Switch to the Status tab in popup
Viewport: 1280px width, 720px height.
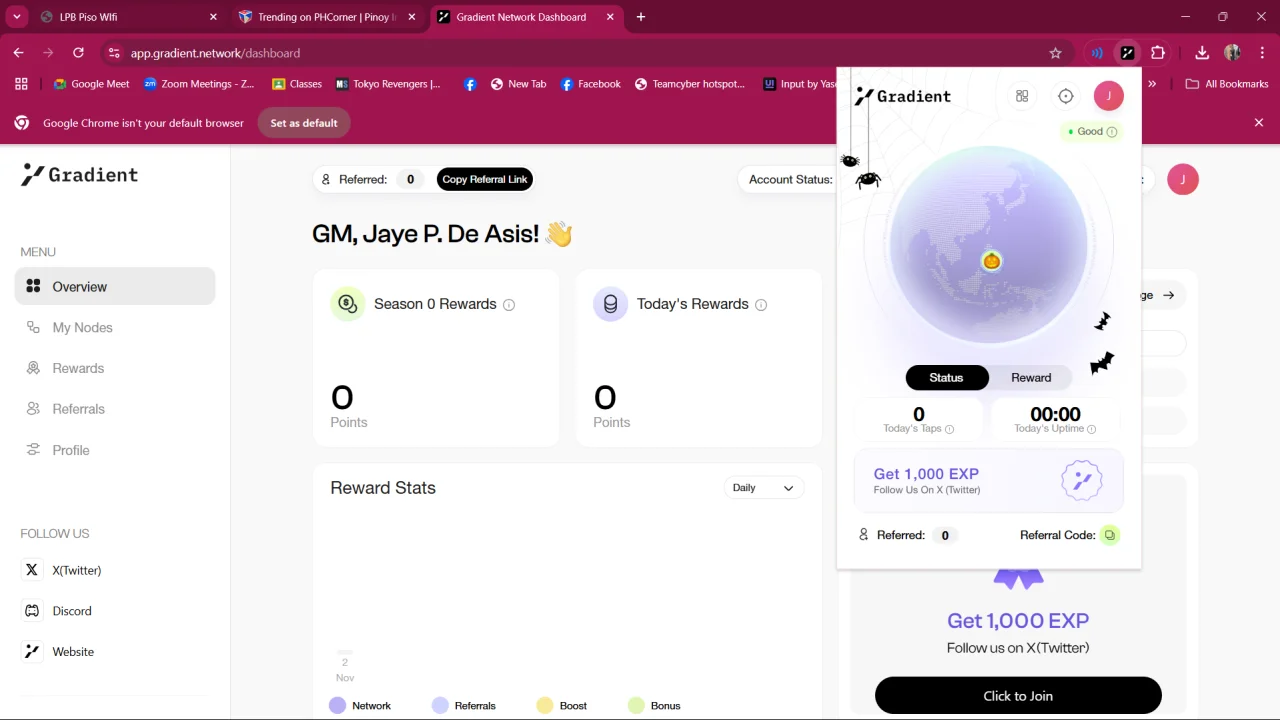pos(946,378)
